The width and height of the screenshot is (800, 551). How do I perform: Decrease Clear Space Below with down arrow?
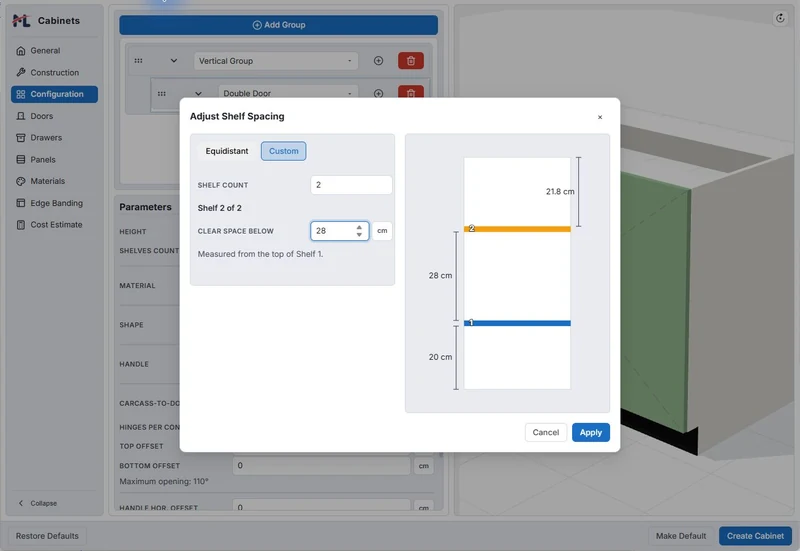[x=359, y=234]
